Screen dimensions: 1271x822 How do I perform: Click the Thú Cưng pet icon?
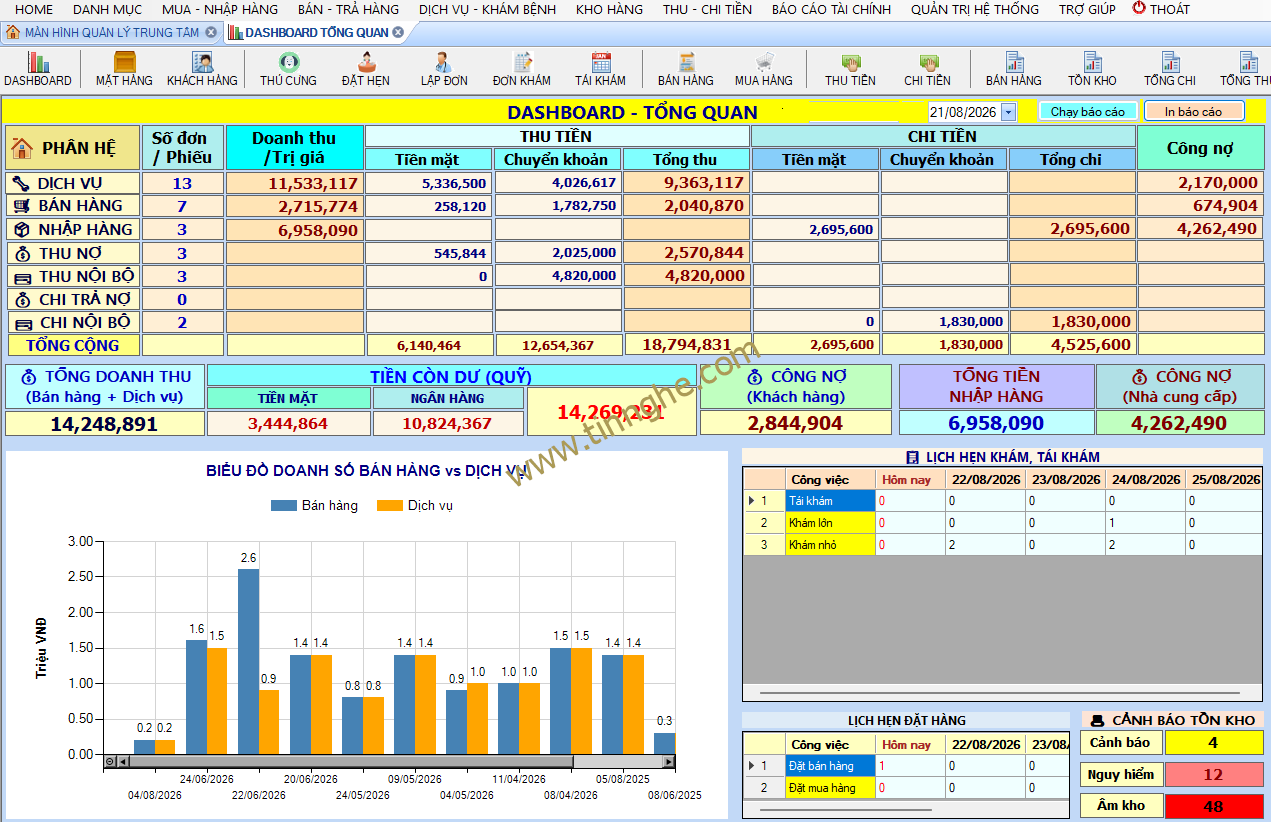[x=288, y=69]
